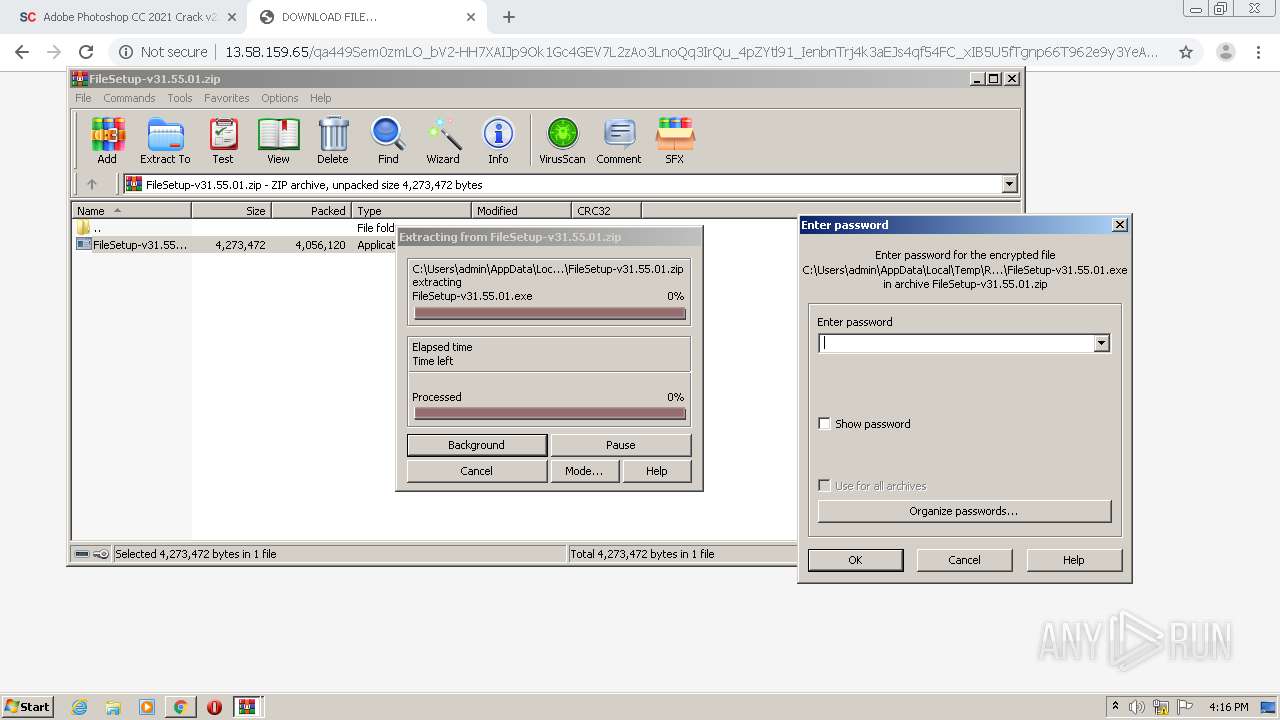Enable the Show password checkbox
This screenshot has height=720, width=1280.
(x=824, y=423)
